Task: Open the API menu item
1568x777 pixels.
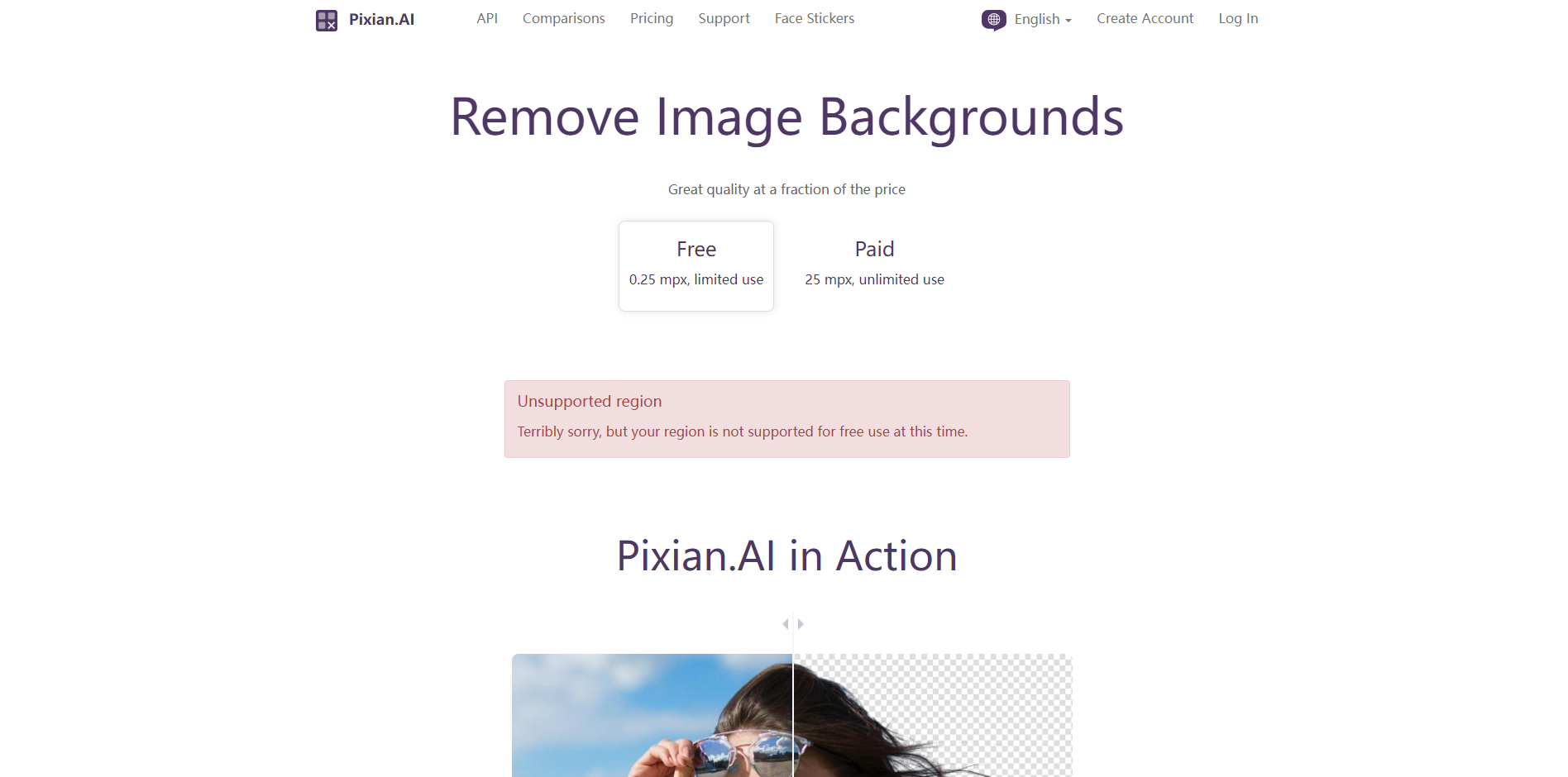Action: tap(487, 18)
